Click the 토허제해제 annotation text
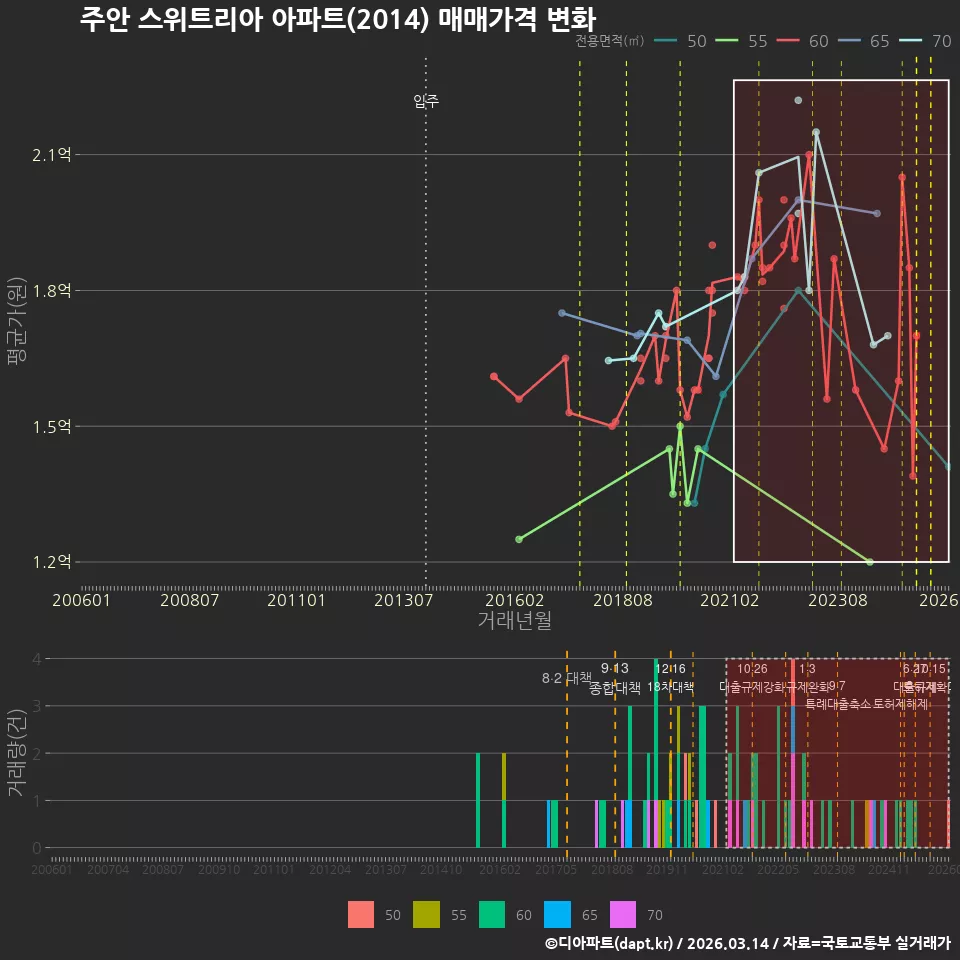The image size is (960, 960). pyautogui.click(x=901, y=704)
